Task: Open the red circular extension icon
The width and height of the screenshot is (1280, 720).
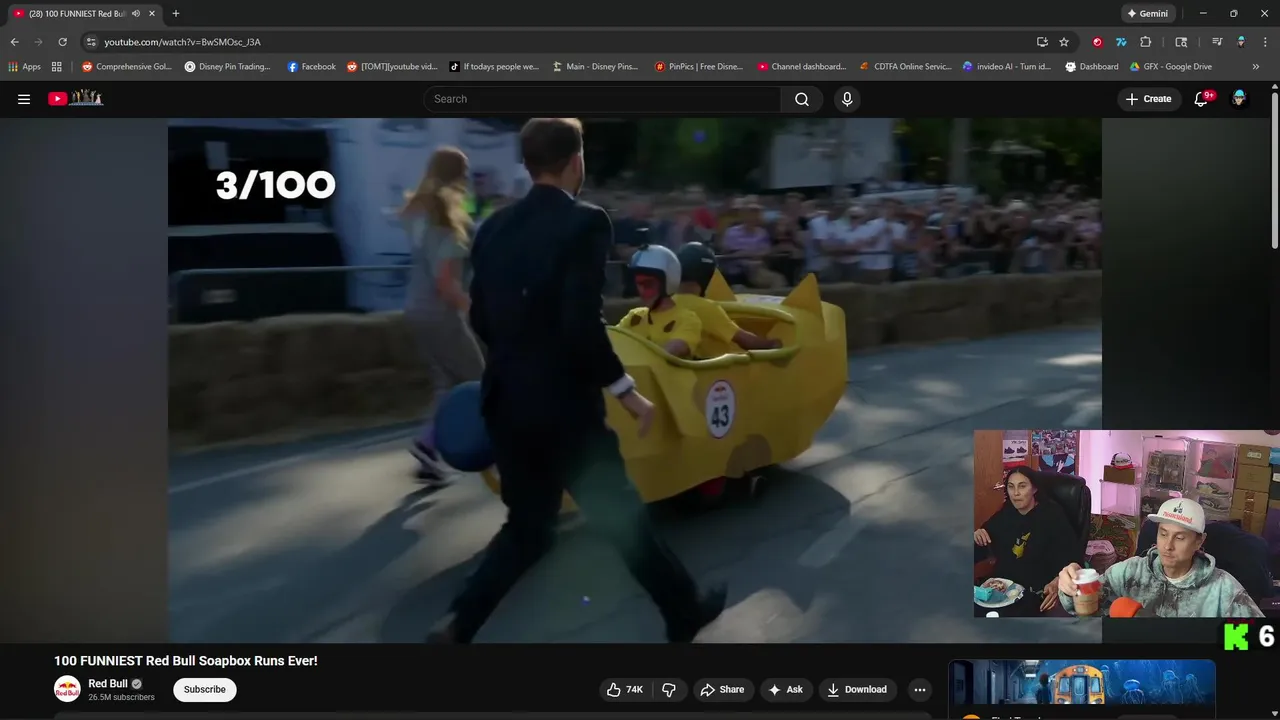Action: click(1097, 42)
